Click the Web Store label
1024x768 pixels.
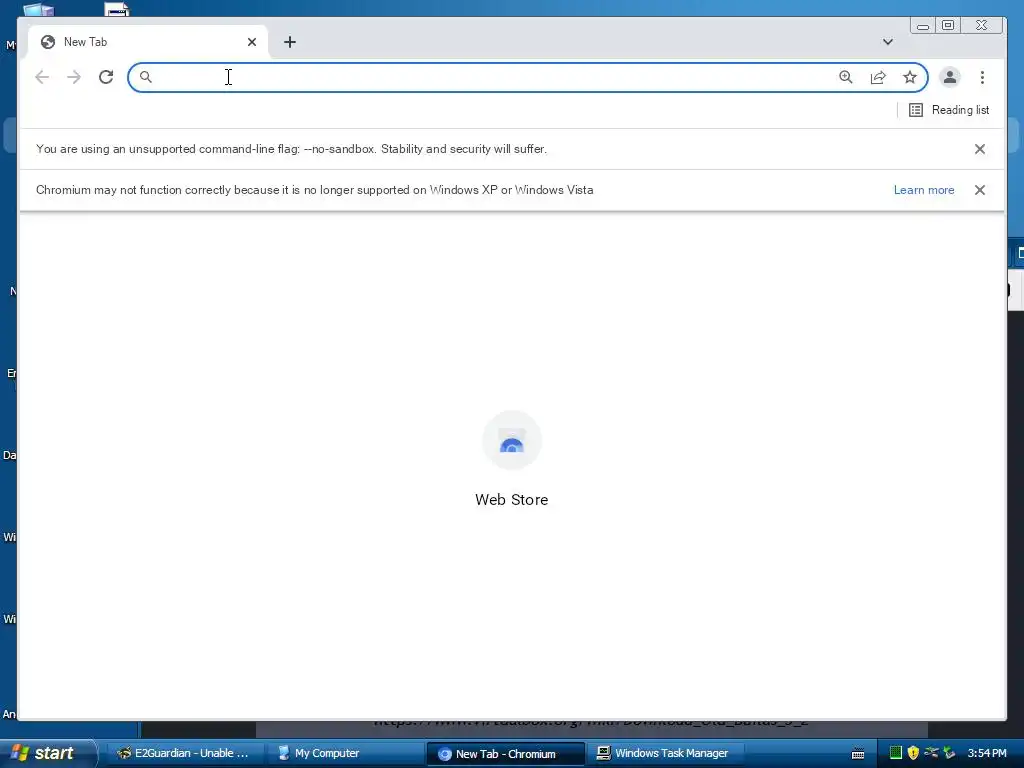pos(511,500)
